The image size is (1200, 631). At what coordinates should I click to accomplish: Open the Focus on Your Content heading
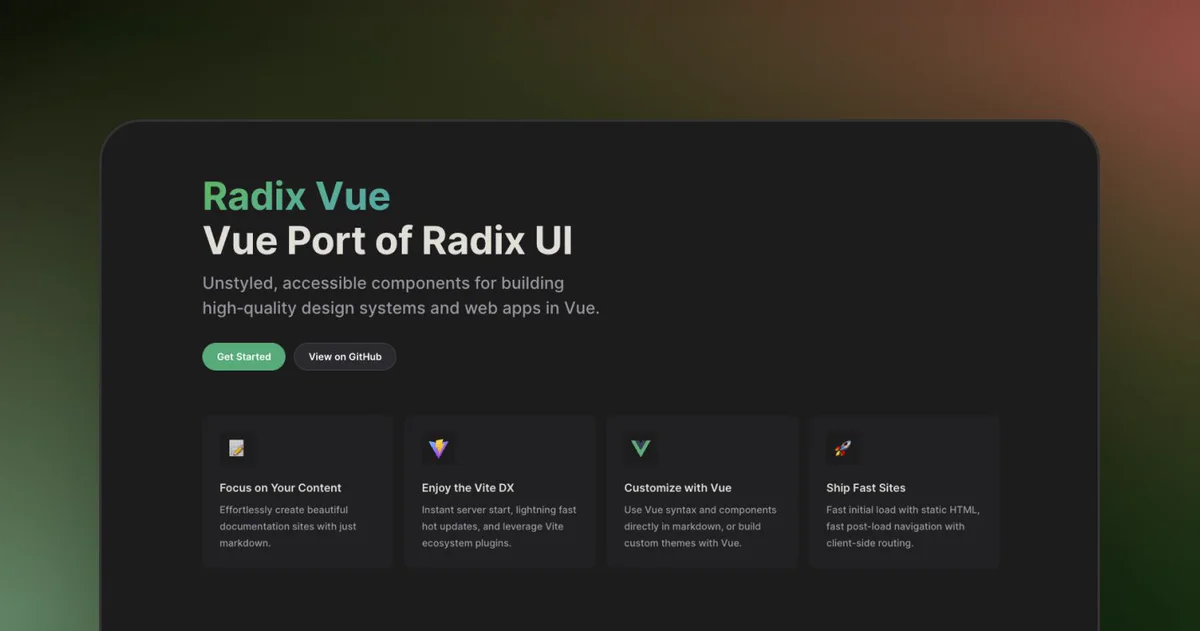(x=281, y=488)
